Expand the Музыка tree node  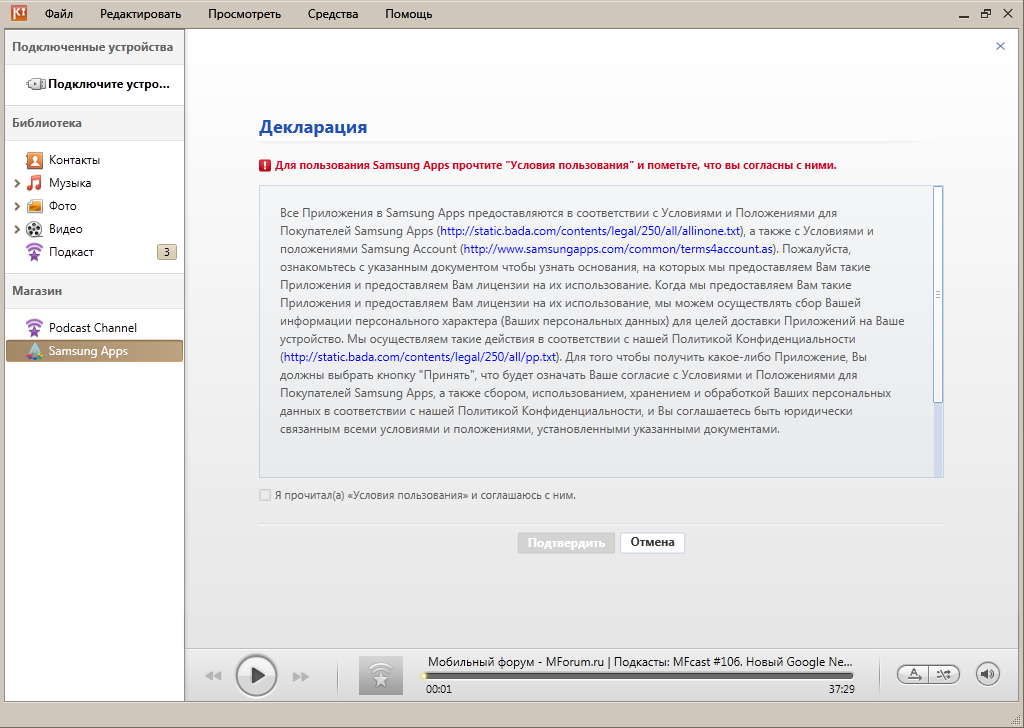[17, 183]
